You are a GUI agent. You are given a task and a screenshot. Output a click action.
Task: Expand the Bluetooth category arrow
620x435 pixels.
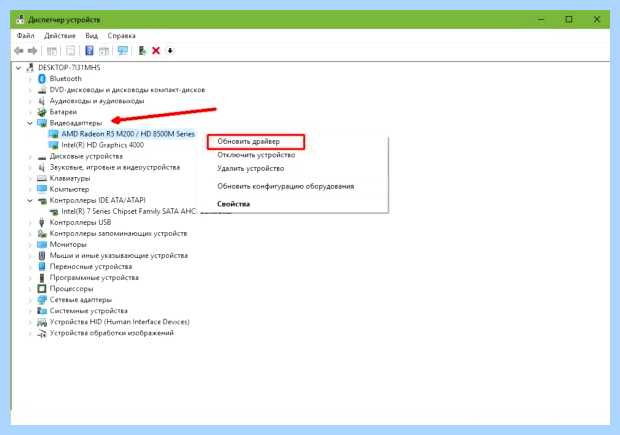(30, 79)
